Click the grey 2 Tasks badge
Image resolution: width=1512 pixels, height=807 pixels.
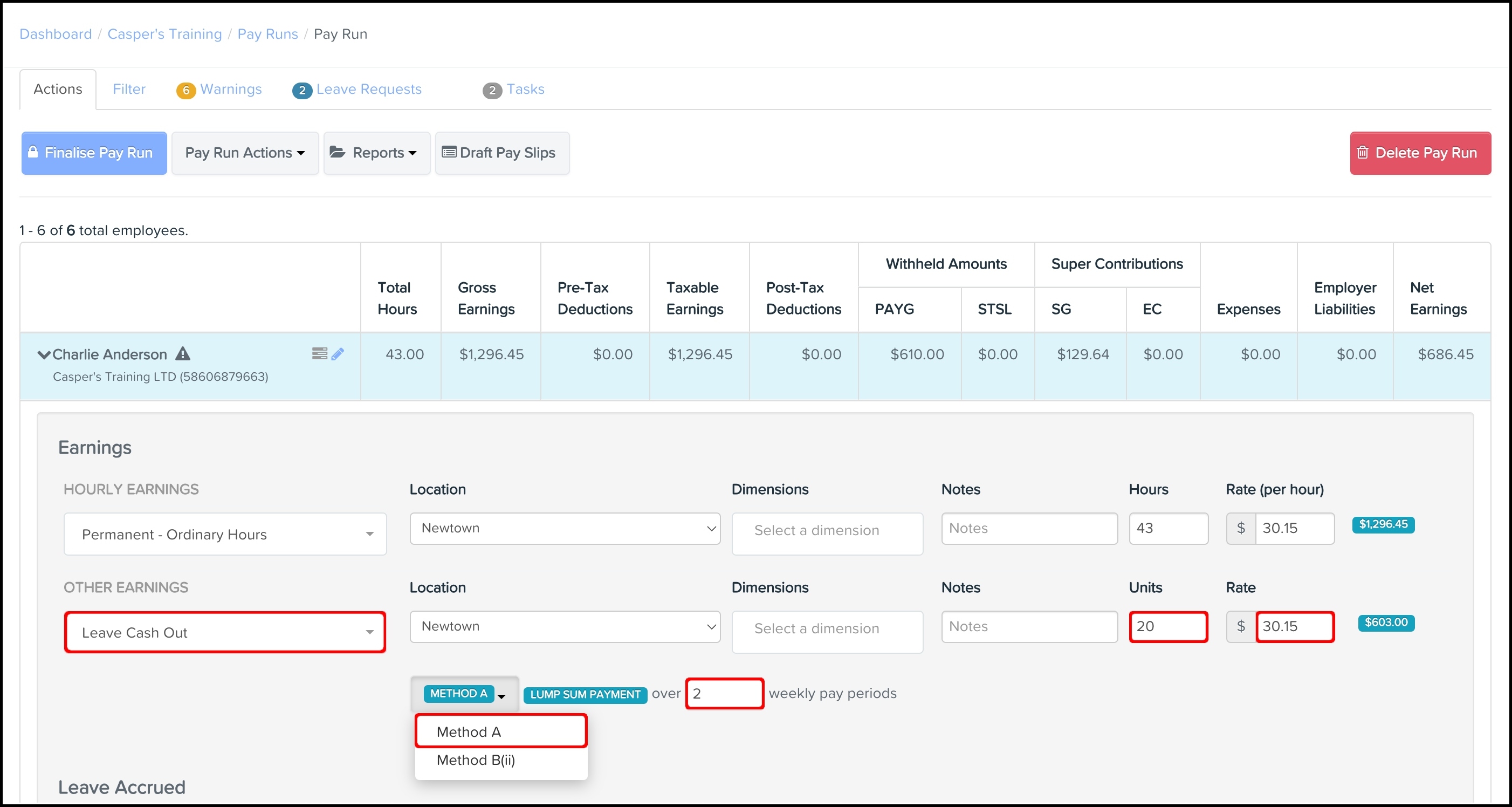[492, 90]
